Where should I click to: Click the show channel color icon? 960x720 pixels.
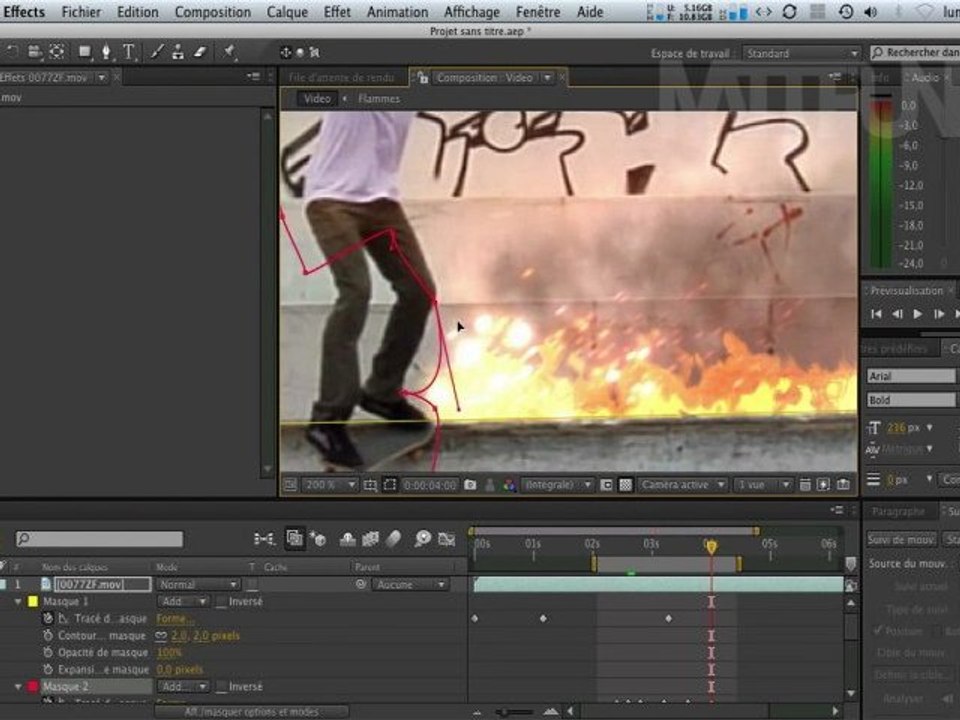coord(509,485)
